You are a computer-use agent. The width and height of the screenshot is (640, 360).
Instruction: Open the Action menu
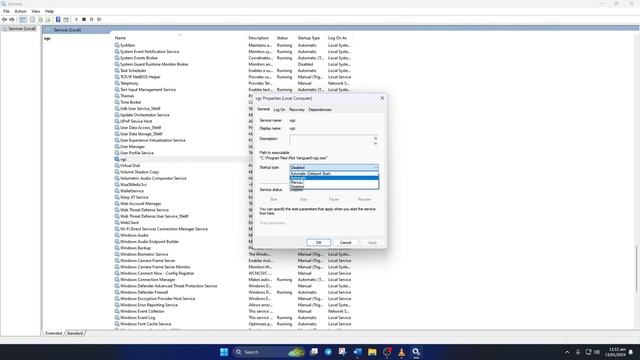pos(20,11)
